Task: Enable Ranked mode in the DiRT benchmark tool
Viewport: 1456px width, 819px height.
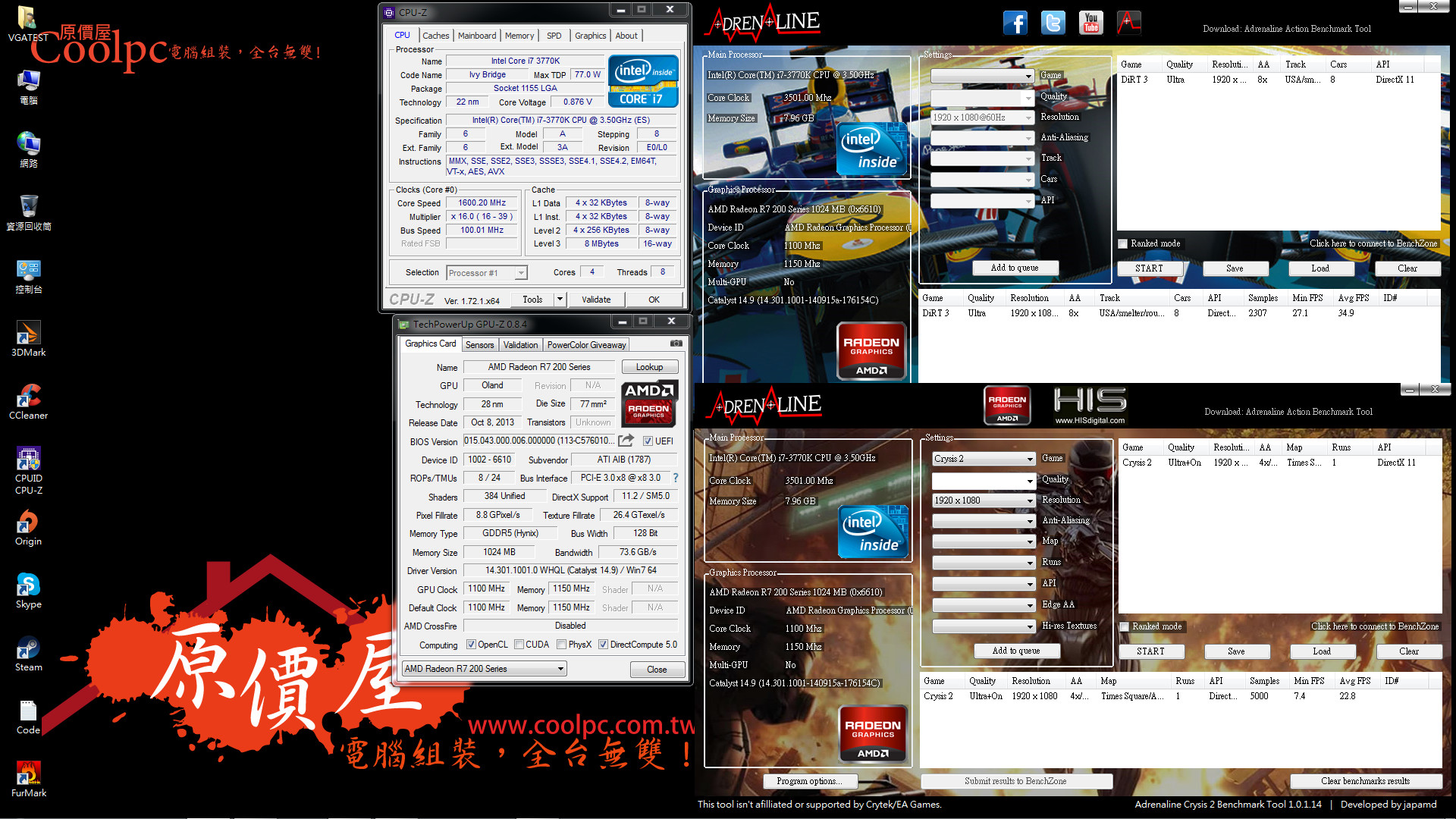Action: coord(1123,243)
